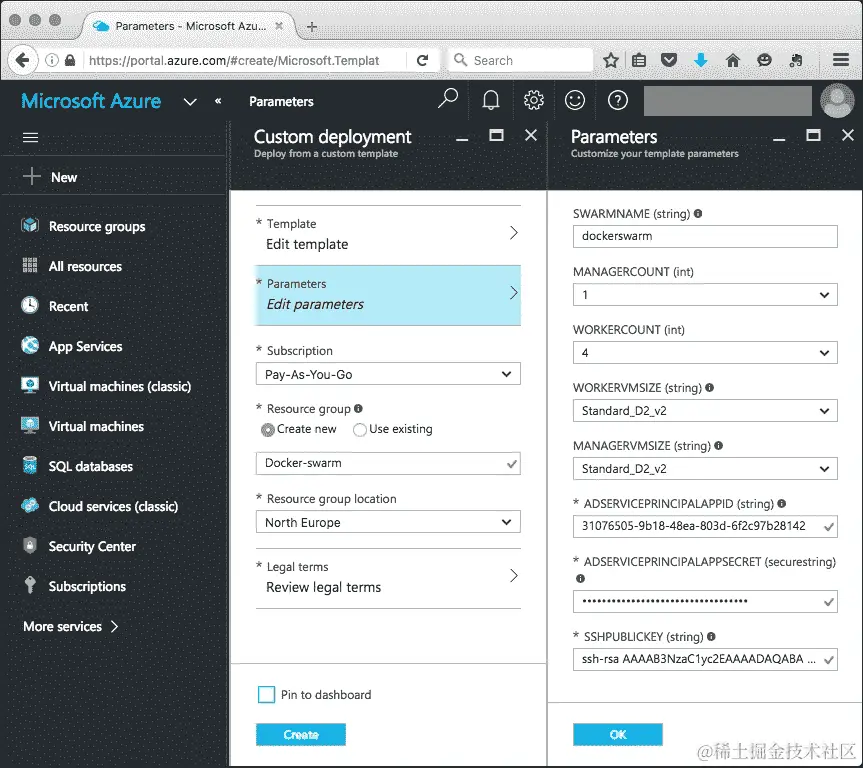This screenshot has height=768, width=863.
Task: Open App Services
Action: click(x=84, y=346)
